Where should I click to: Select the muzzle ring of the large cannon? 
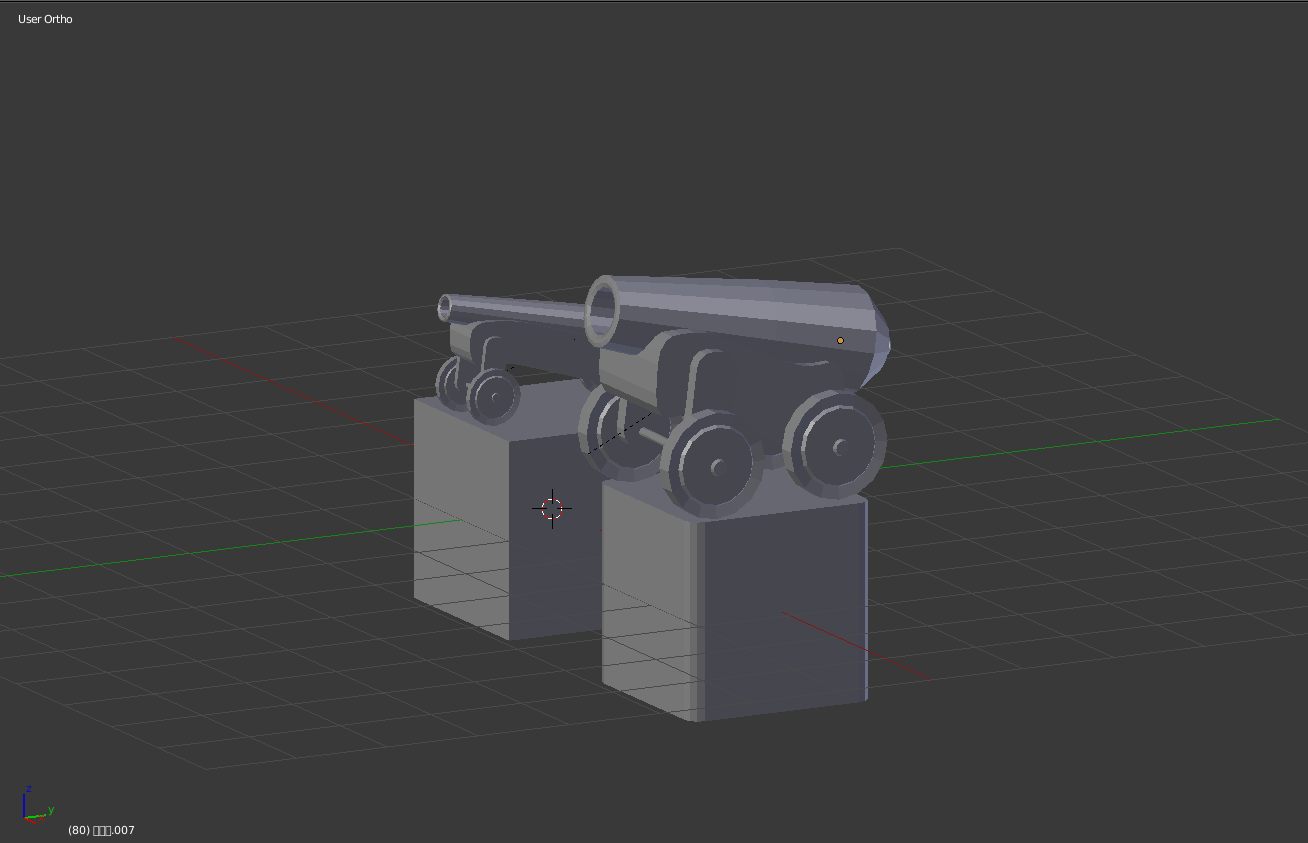pyautogui.click(x=604, y=311)
